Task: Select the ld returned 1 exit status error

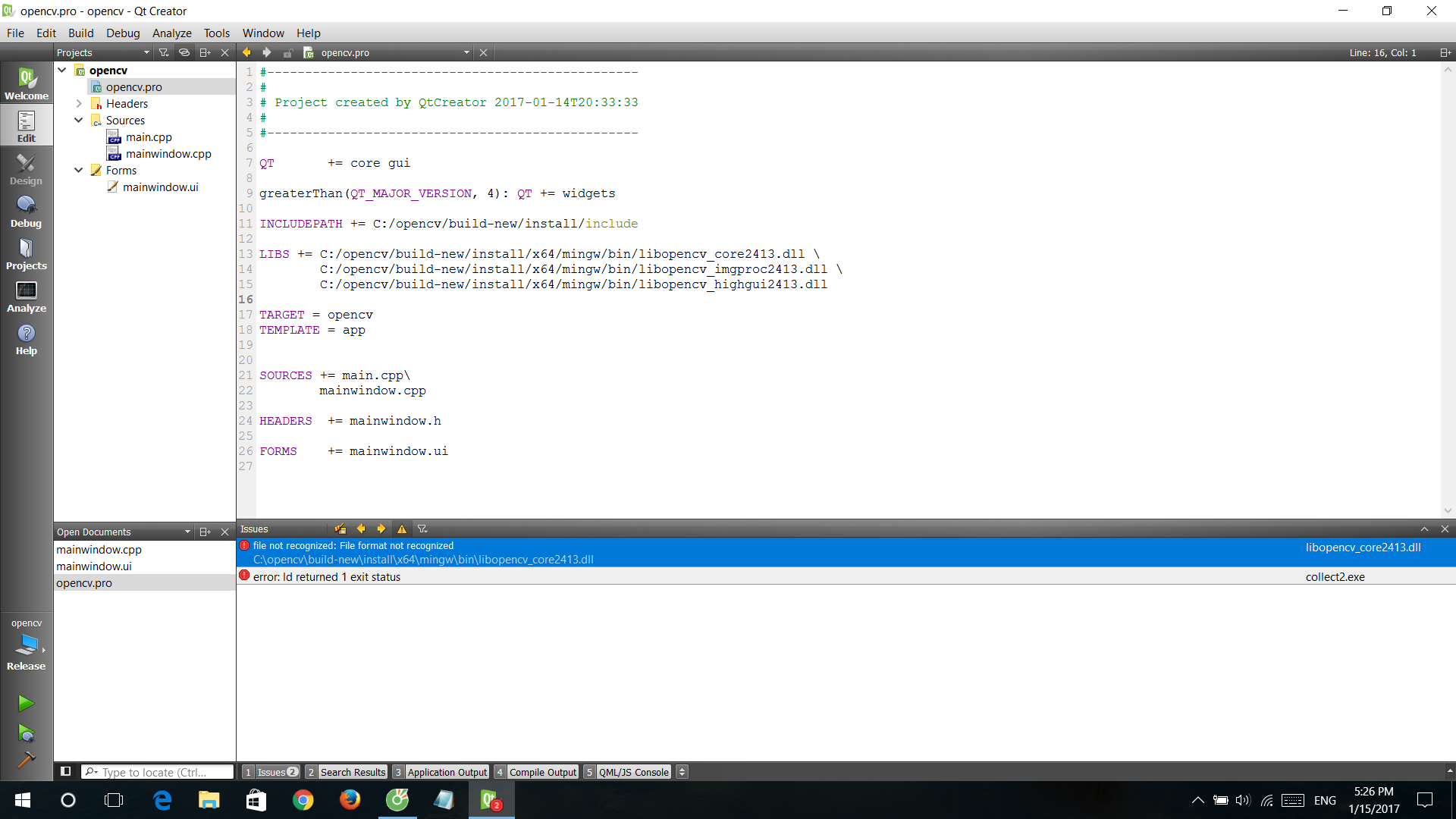Action: [x=846, y=576]
